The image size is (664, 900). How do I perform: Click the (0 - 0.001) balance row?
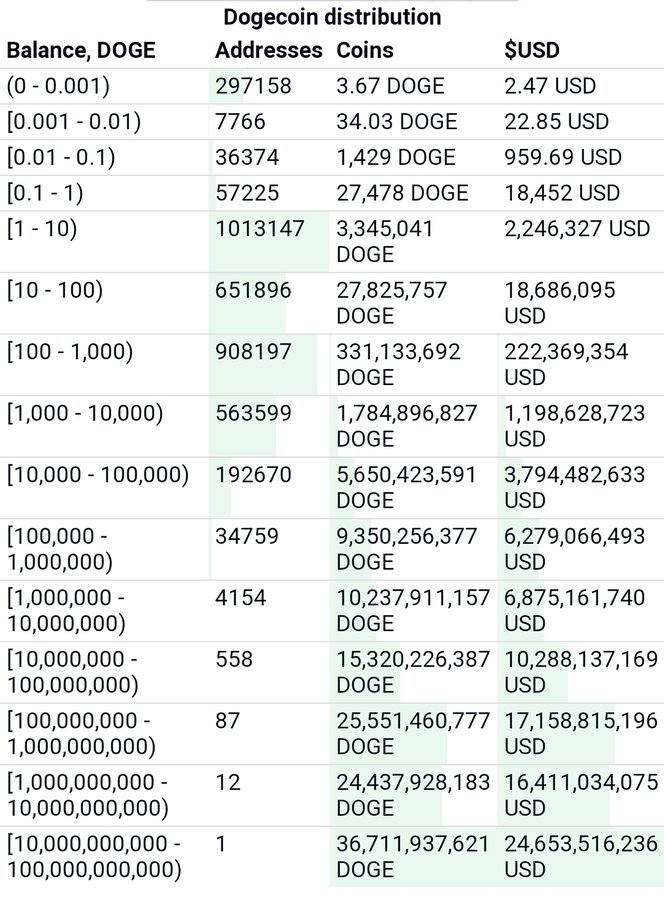pos(332,86)
